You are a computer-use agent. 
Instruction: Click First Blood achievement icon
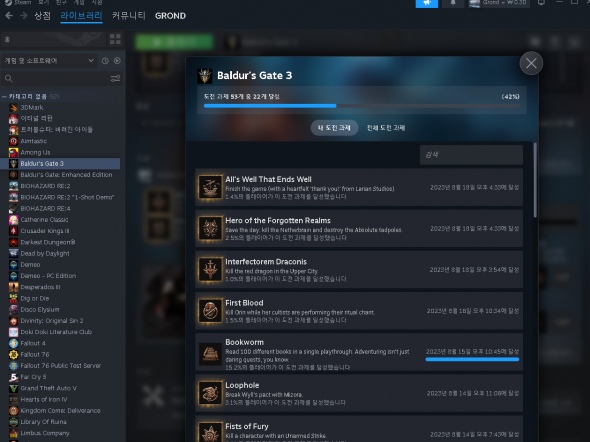[210, 311]
